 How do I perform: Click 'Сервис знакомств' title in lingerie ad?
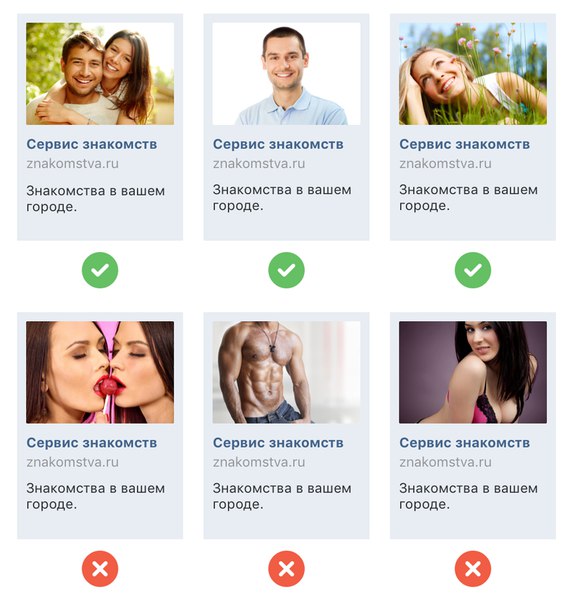click(x=464, y=443)
